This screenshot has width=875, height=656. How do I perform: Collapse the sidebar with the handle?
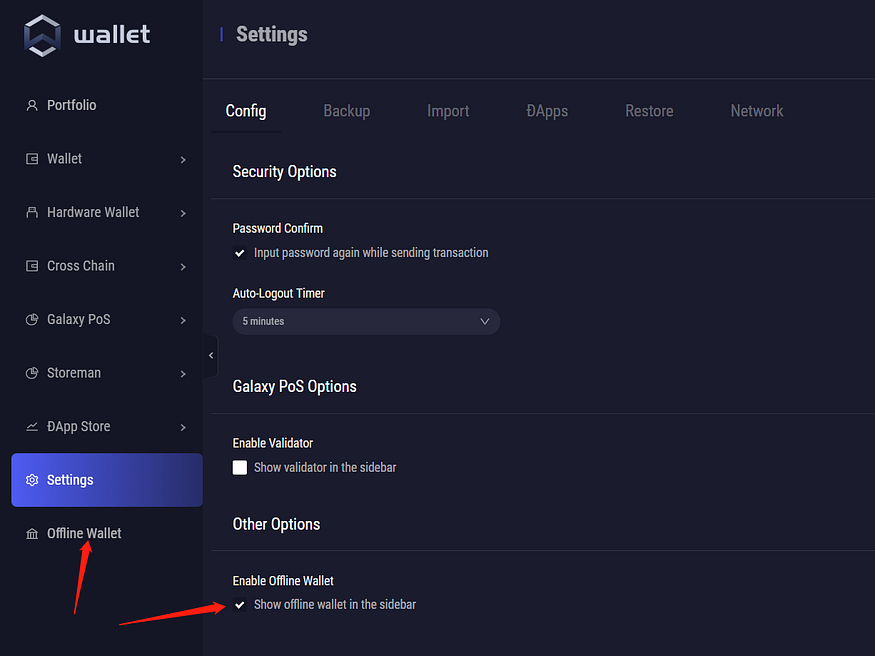click(x=210, y=356)
